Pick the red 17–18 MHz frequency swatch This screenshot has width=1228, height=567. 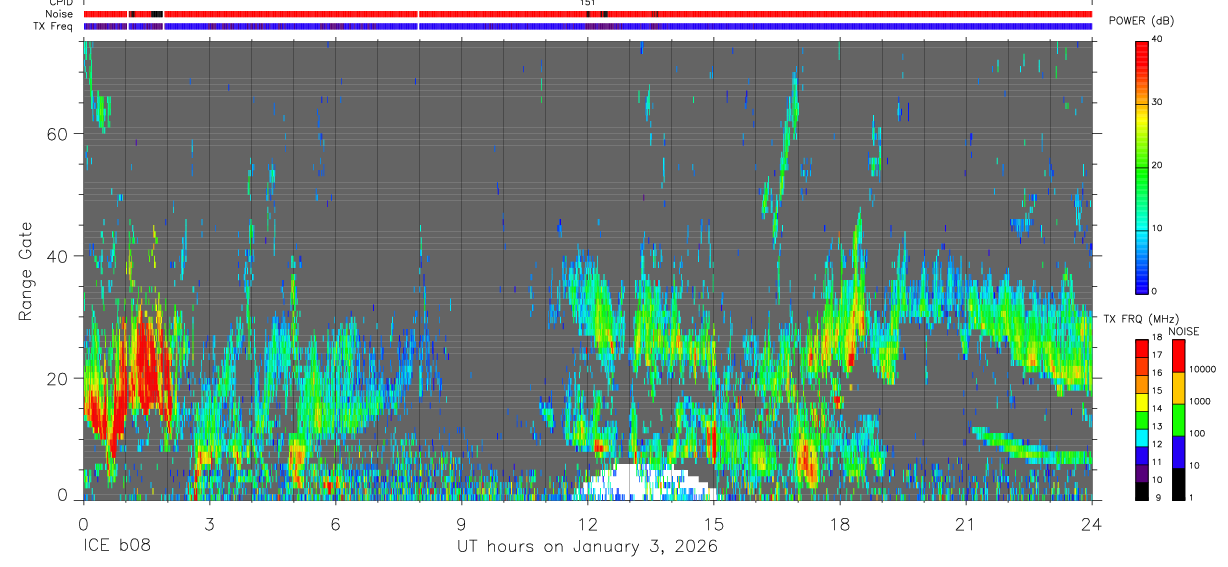coord(1142,349)
